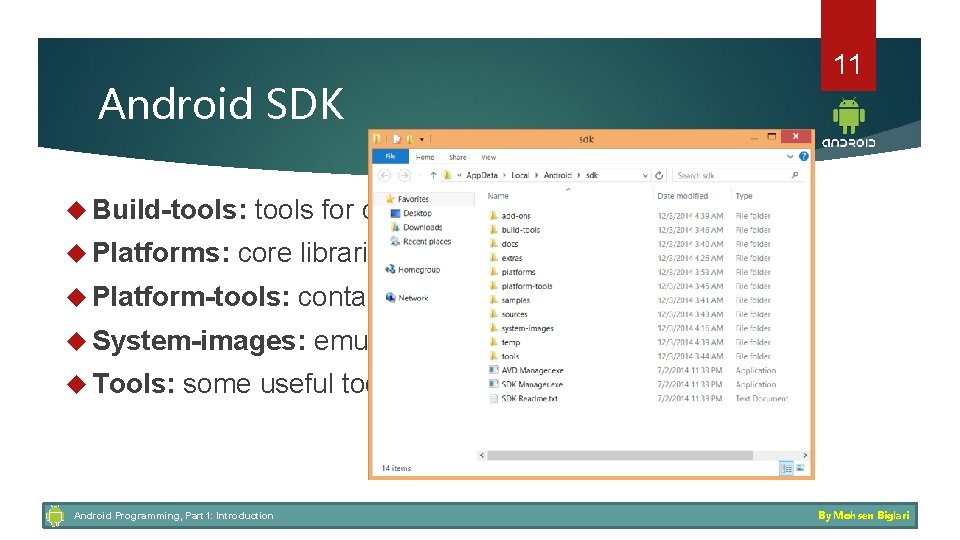Click the SDK Manager.exe application icon

pyautogui.click(x=493, y=384)
